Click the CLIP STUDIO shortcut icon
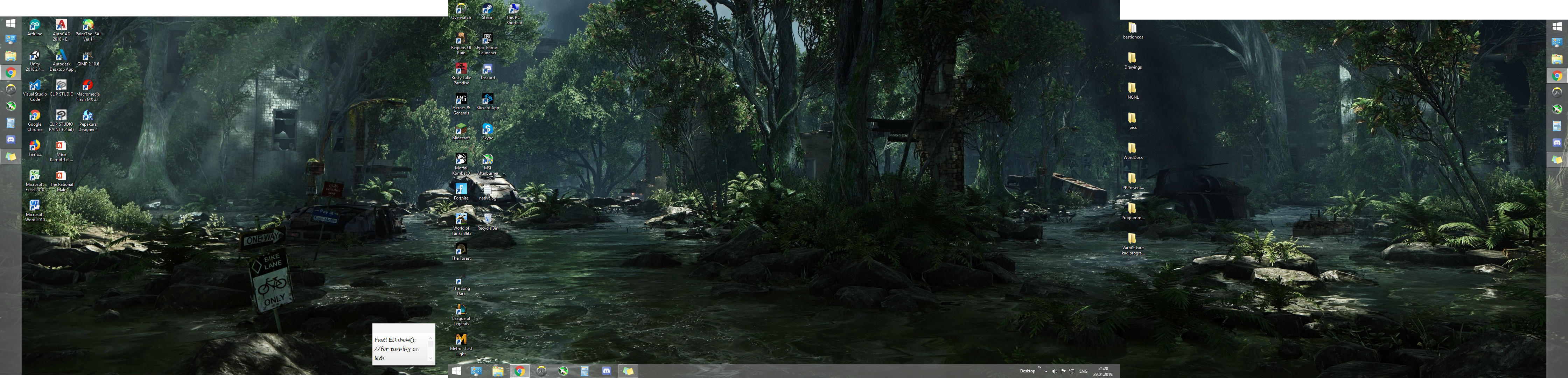The image size is (1568, 378). click(62, 87)
